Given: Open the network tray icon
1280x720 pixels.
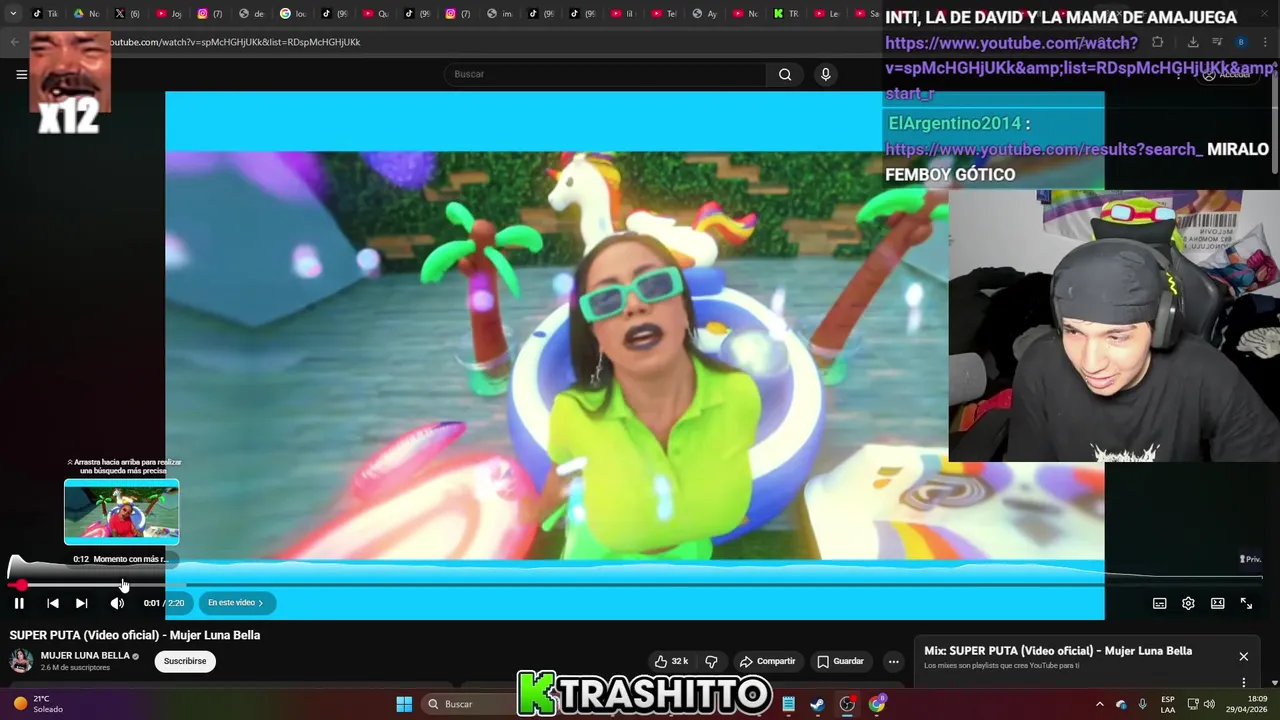Looking at the screenshot, I should [1193, 704].
